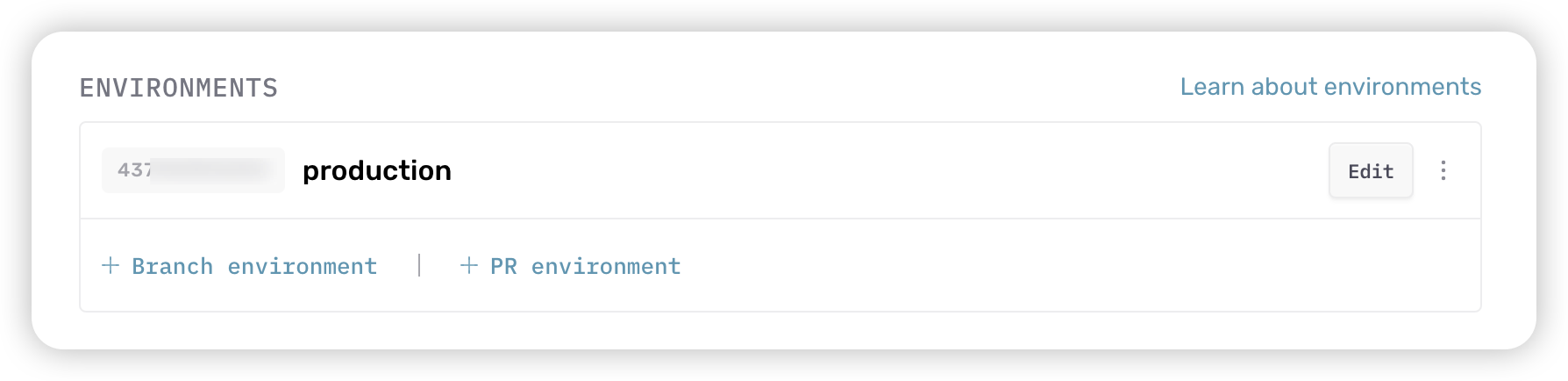
Task: Click the "PR" text in the add row
Action: tap(503, 266)
